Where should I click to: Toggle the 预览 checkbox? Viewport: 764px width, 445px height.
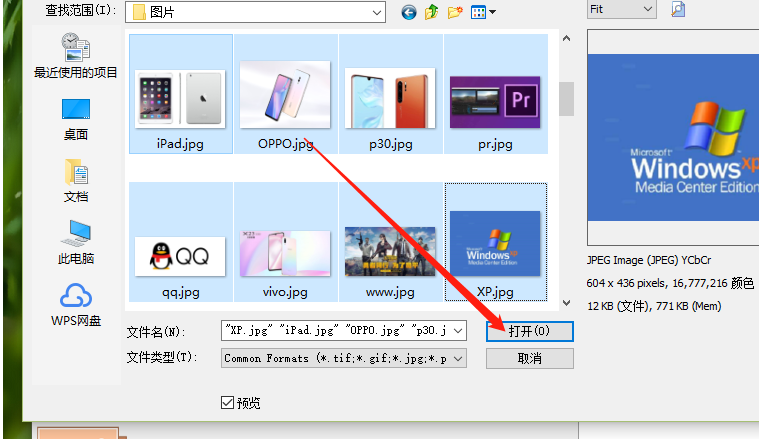[228, 403]
